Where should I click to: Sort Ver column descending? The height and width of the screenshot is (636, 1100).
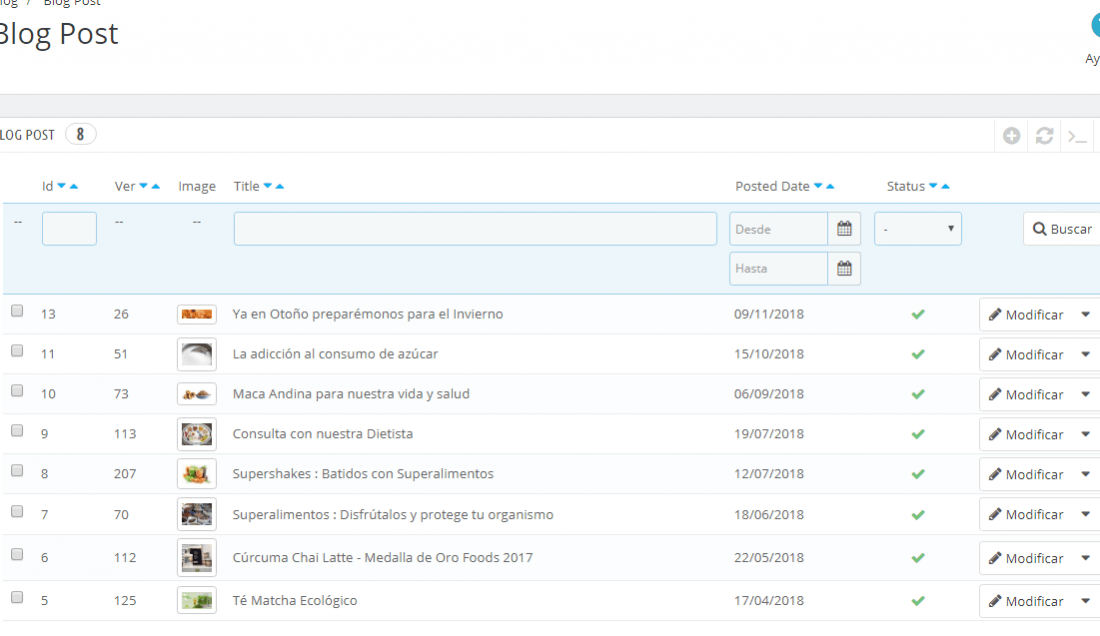[144, 186]
